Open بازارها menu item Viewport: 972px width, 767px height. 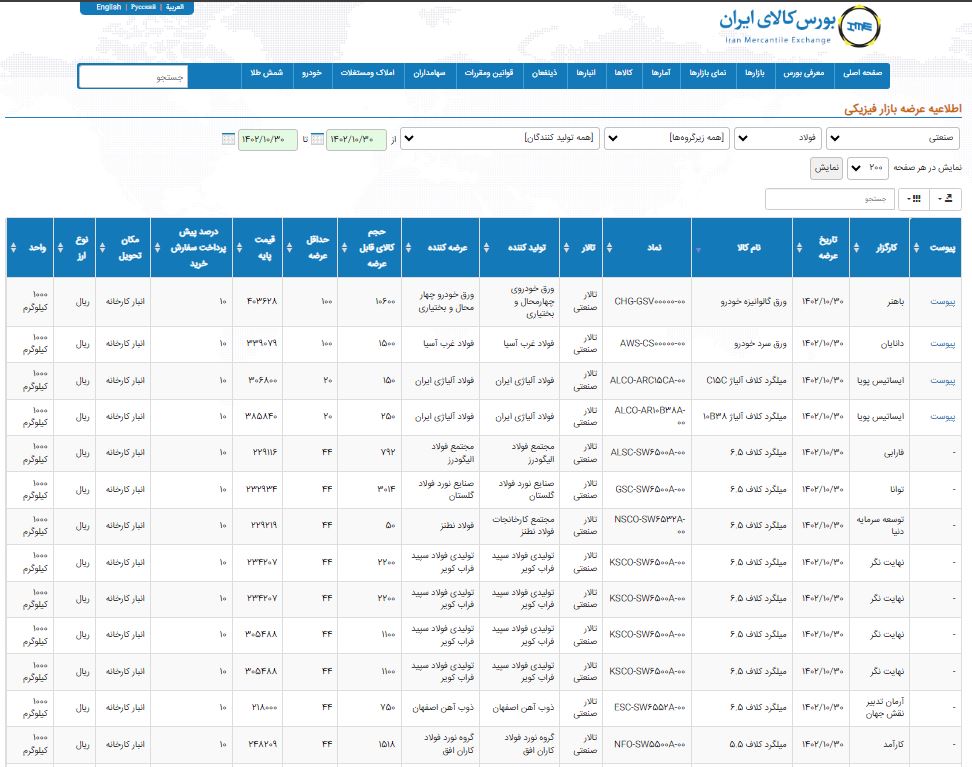[x=755, y=73]
